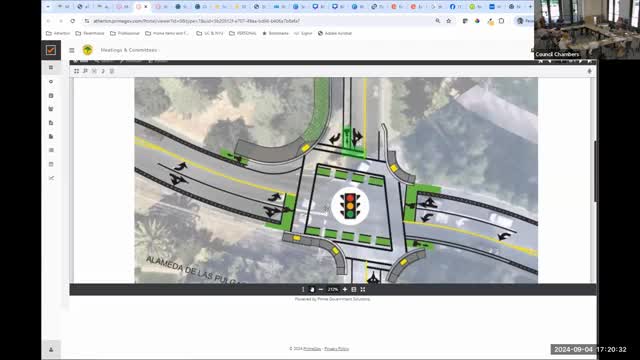Click the document viewer vertical scrollbar
This screenshot has width=640, height=360.
595,170
